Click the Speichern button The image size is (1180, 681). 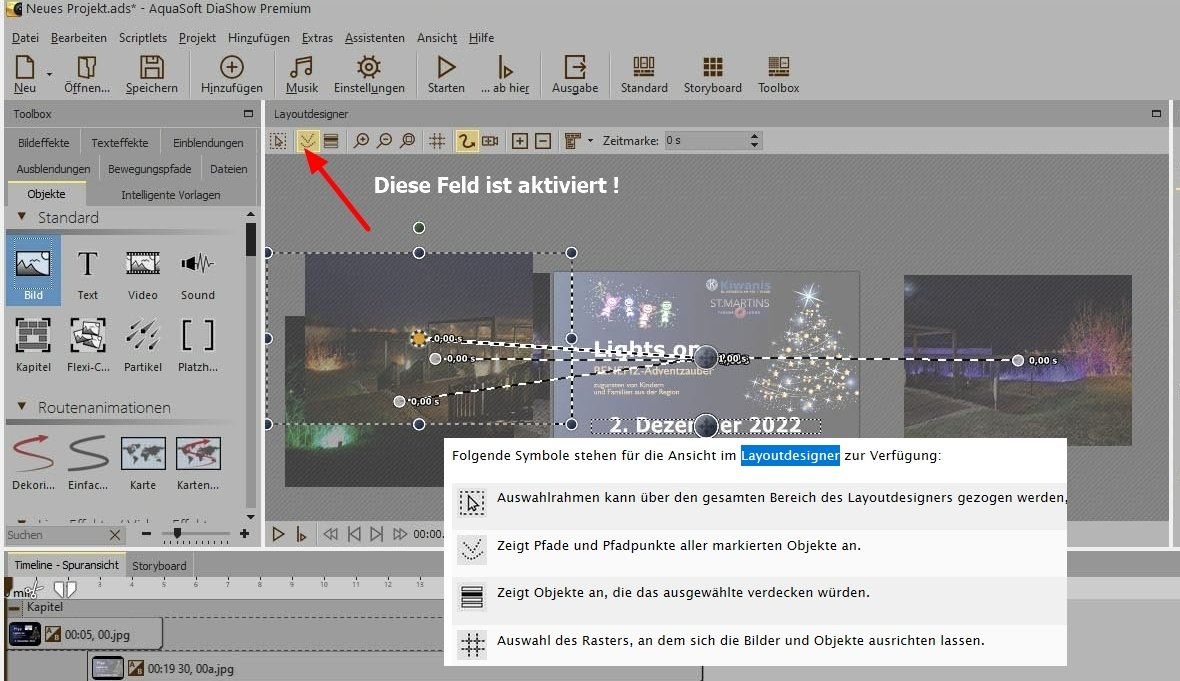click(151, 74)
